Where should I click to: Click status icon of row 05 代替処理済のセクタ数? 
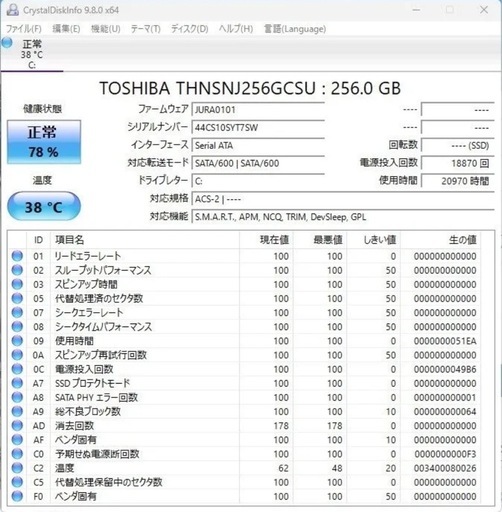(17, 298)
